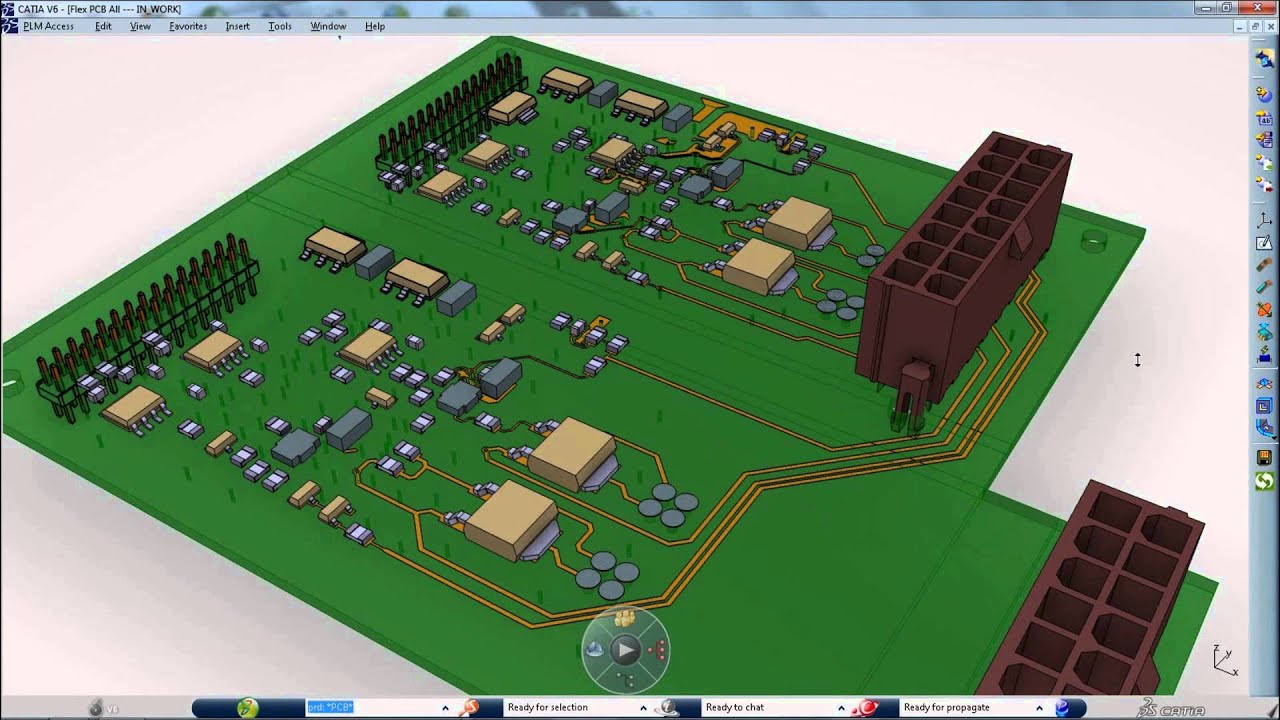Open the Tools menu
The width and height of the screenshot is (1280, 720).
(x=280, y=26)
